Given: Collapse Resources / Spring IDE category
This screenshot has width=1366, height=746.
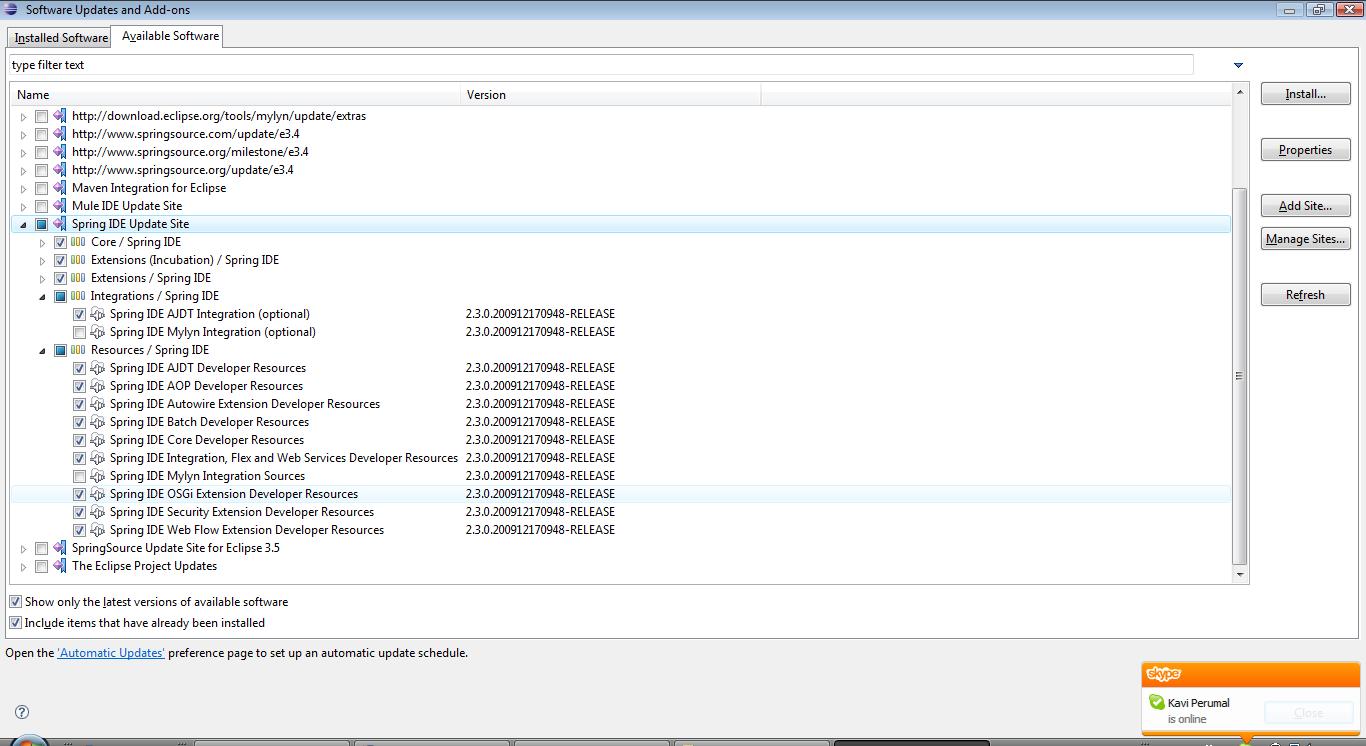Looking at the screenshot, I should [42, 351].
